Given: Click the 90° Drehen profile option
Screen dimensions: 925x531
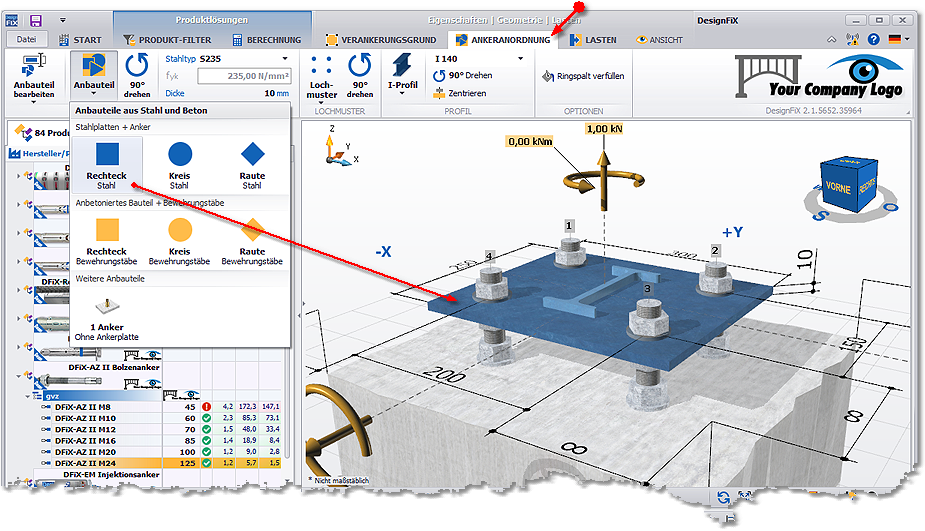Looking at the screenshot, I should (462, 76).
